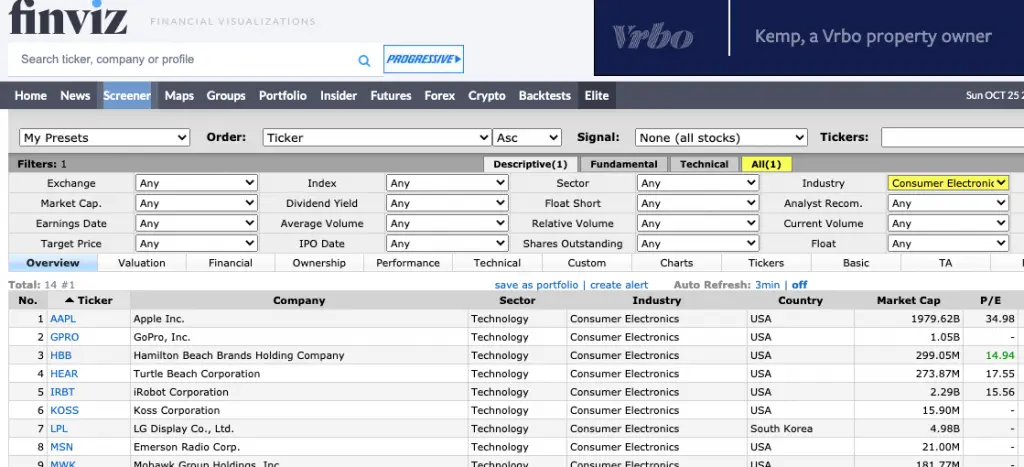Click the create alert link
The width and height of the screenshot is (1024, 467).
coord(619,285)
